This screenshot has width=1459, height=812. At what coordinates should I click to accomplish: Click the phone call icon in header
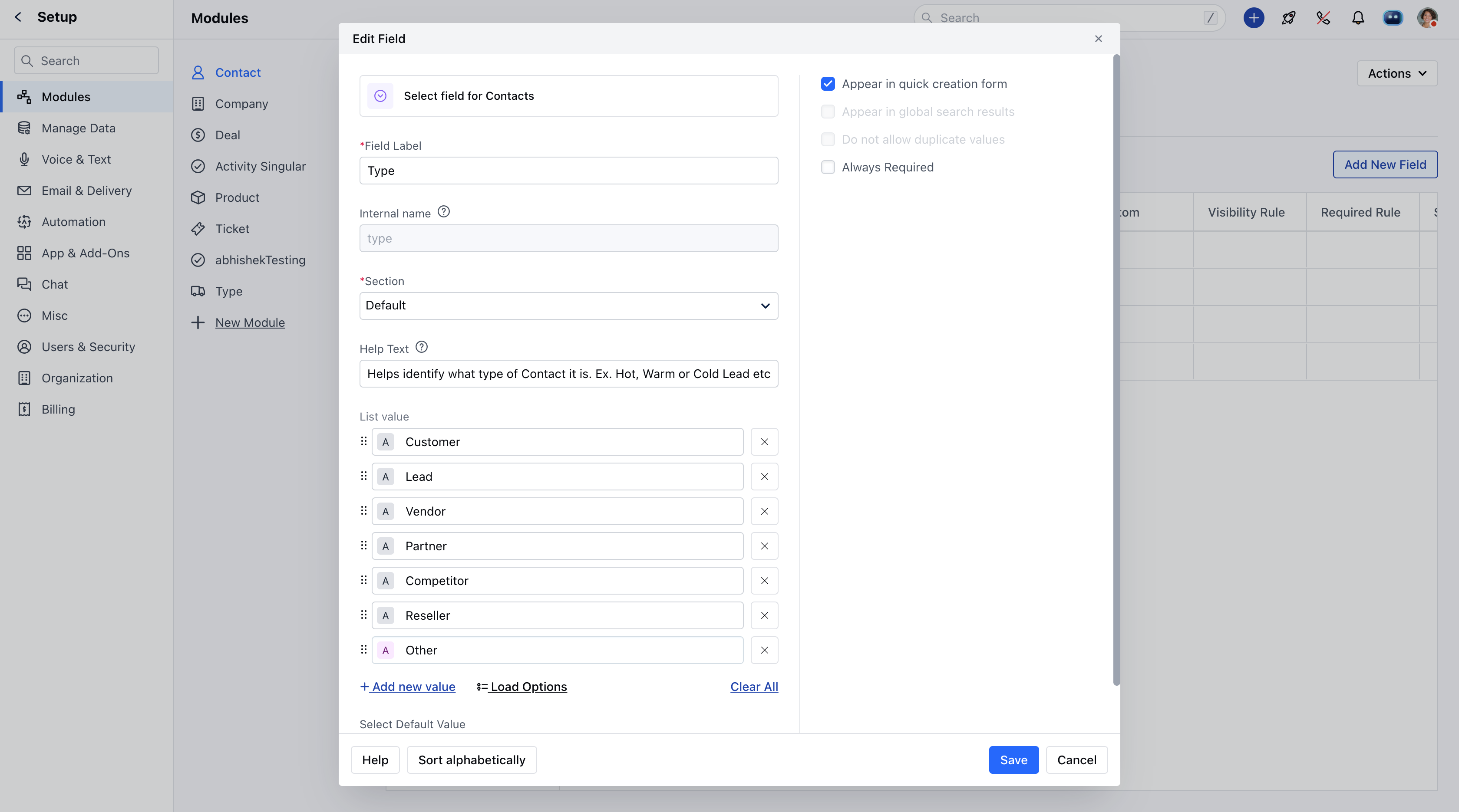(1323, 18)
